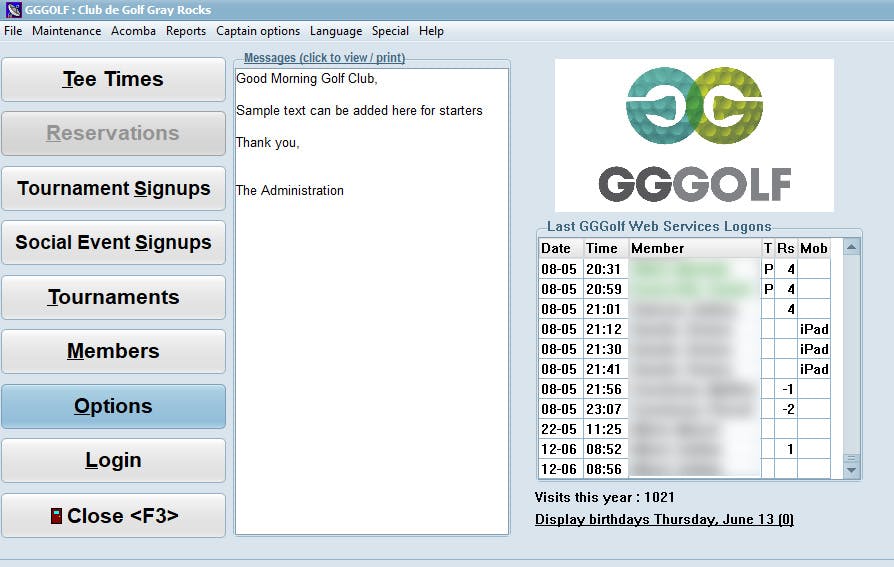Select the Time column header
The height and width of the screenshot is (567, 894).
click(606, 248)
